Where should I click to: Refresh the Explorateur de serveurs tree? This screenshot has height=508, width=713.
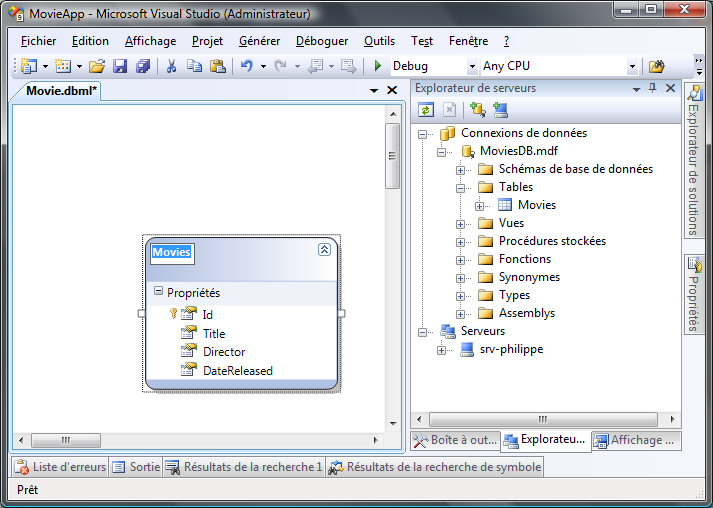tap(426, 110)
